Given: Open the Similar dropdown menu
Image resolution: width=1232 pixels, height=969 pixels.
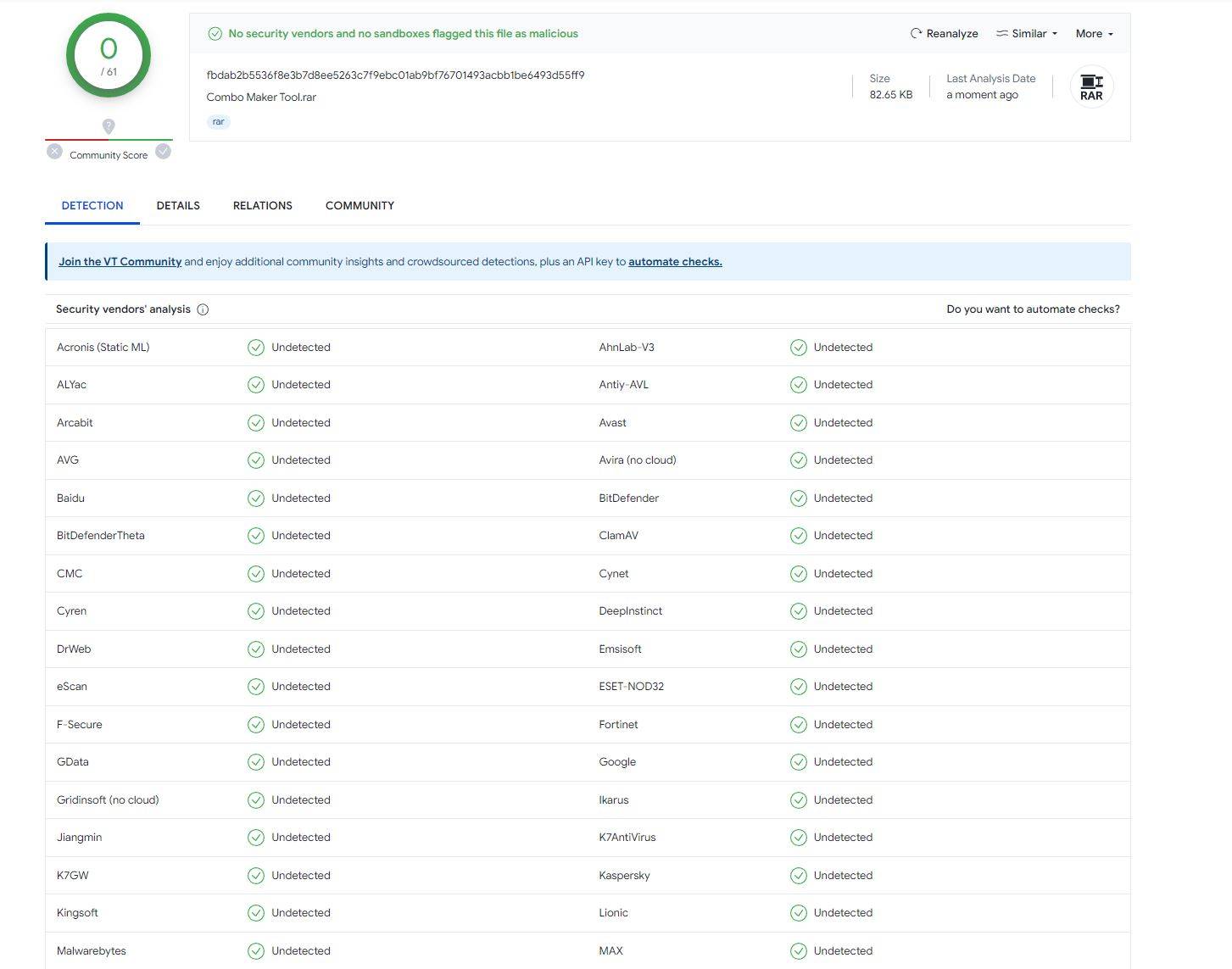Looking at the screenshot, I should [1027, 34].
